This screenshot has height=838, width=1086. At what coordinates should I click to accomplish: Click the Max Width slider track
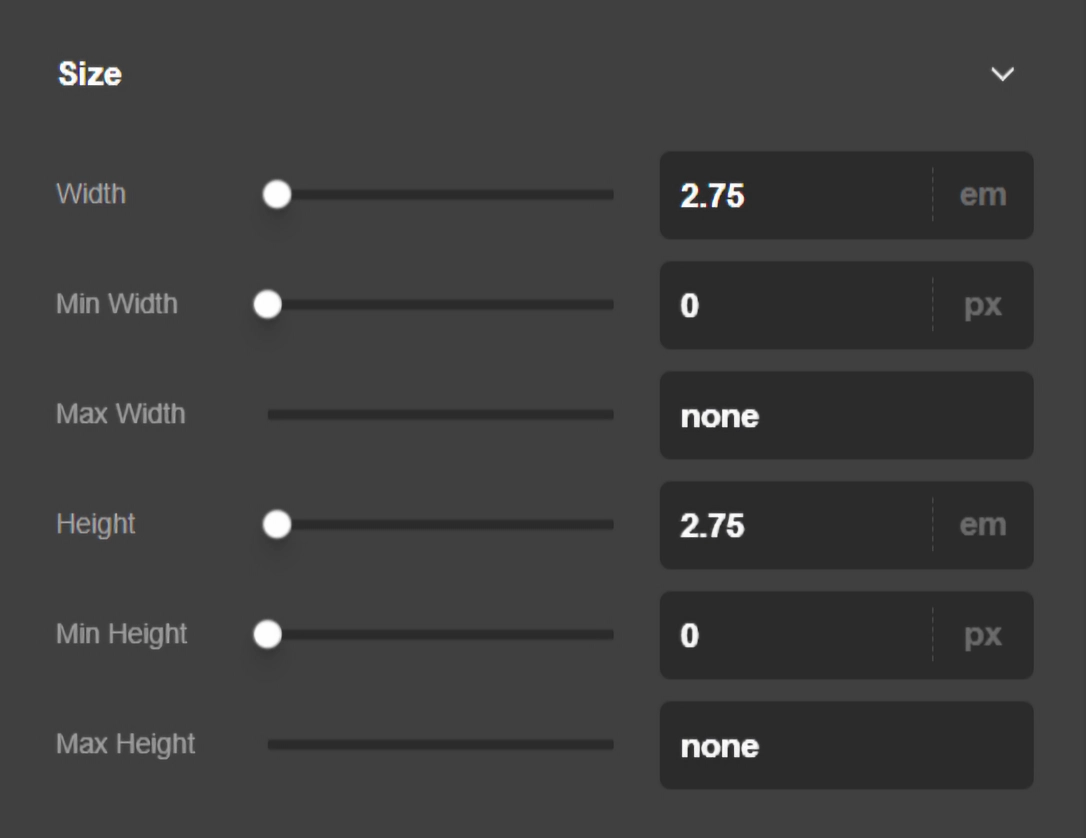coord(440,415)
